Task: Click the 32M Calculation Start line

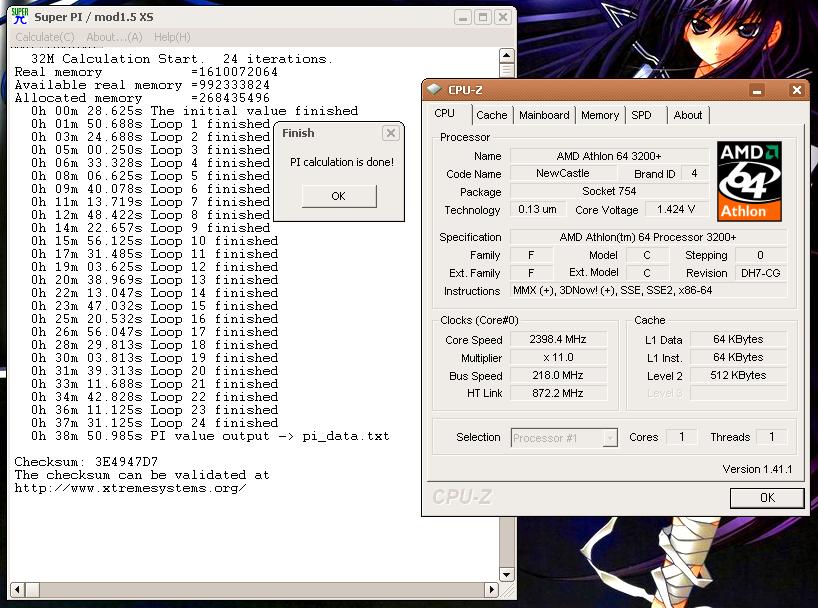Action: tap(182, 59)
